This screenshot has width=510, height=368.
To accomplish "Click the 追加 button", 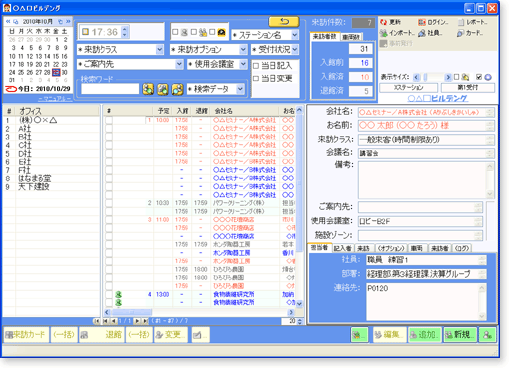I will 425,334.
